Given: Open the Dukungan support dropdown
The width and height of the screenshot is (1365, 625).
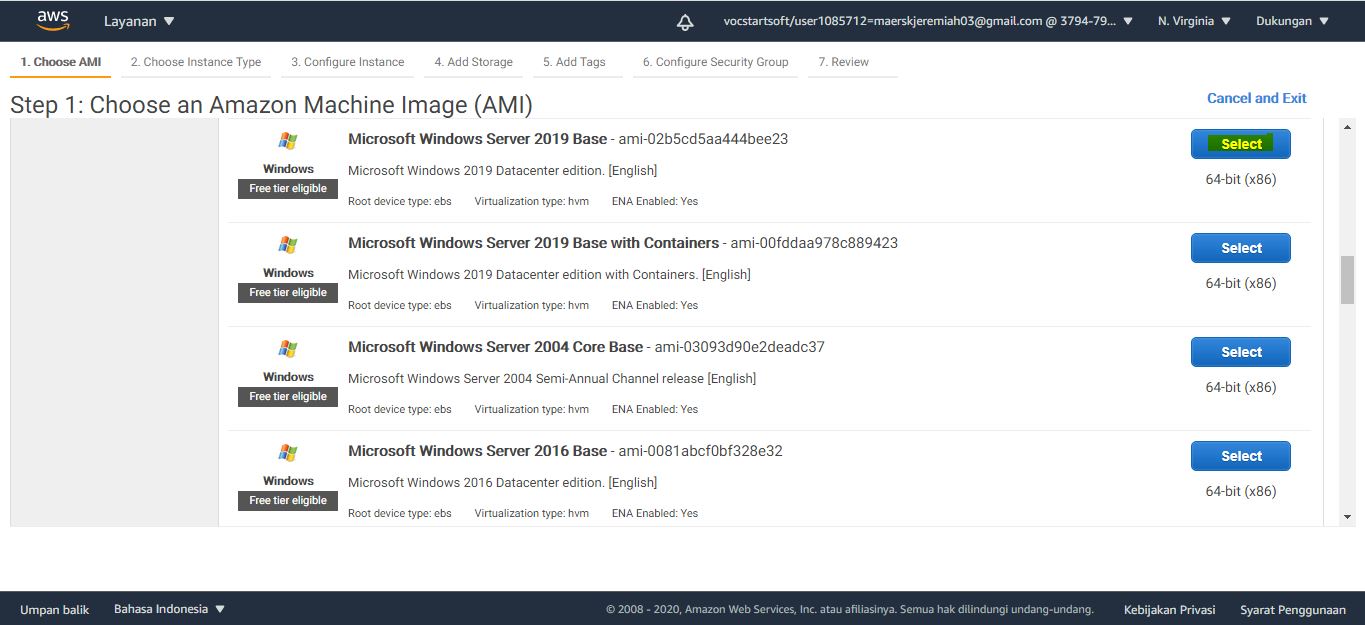Looking at the screenshot, I should click(1292, 21).
